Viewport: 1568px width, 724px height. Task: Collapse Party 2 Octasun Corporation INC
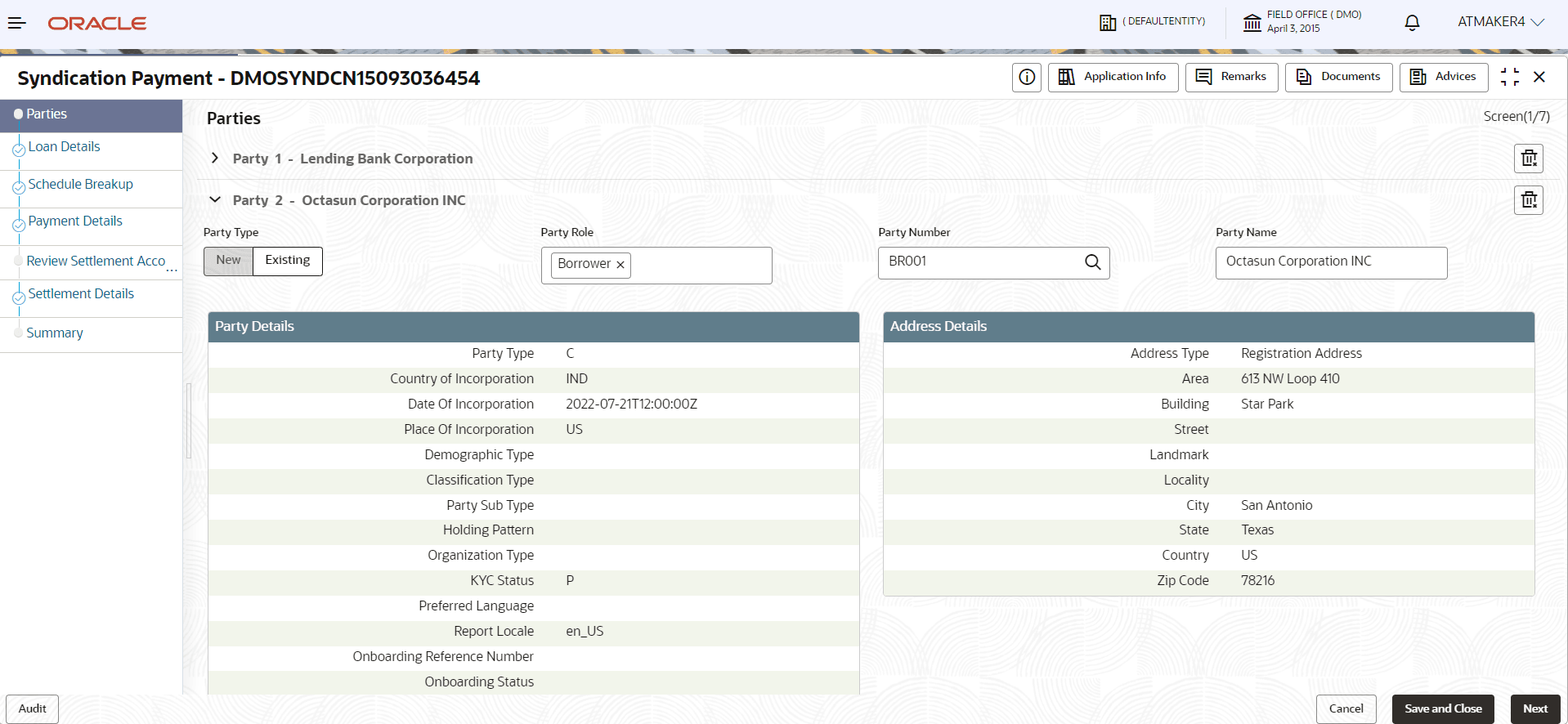coord(215,199)
